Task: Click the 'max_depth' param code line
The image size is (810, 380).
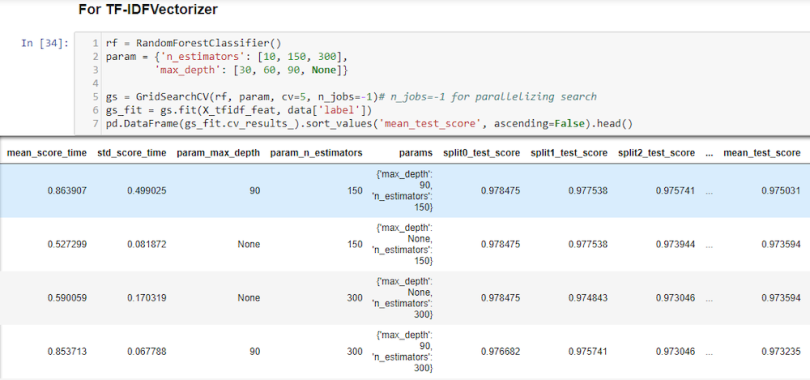Action: (252, 70)
